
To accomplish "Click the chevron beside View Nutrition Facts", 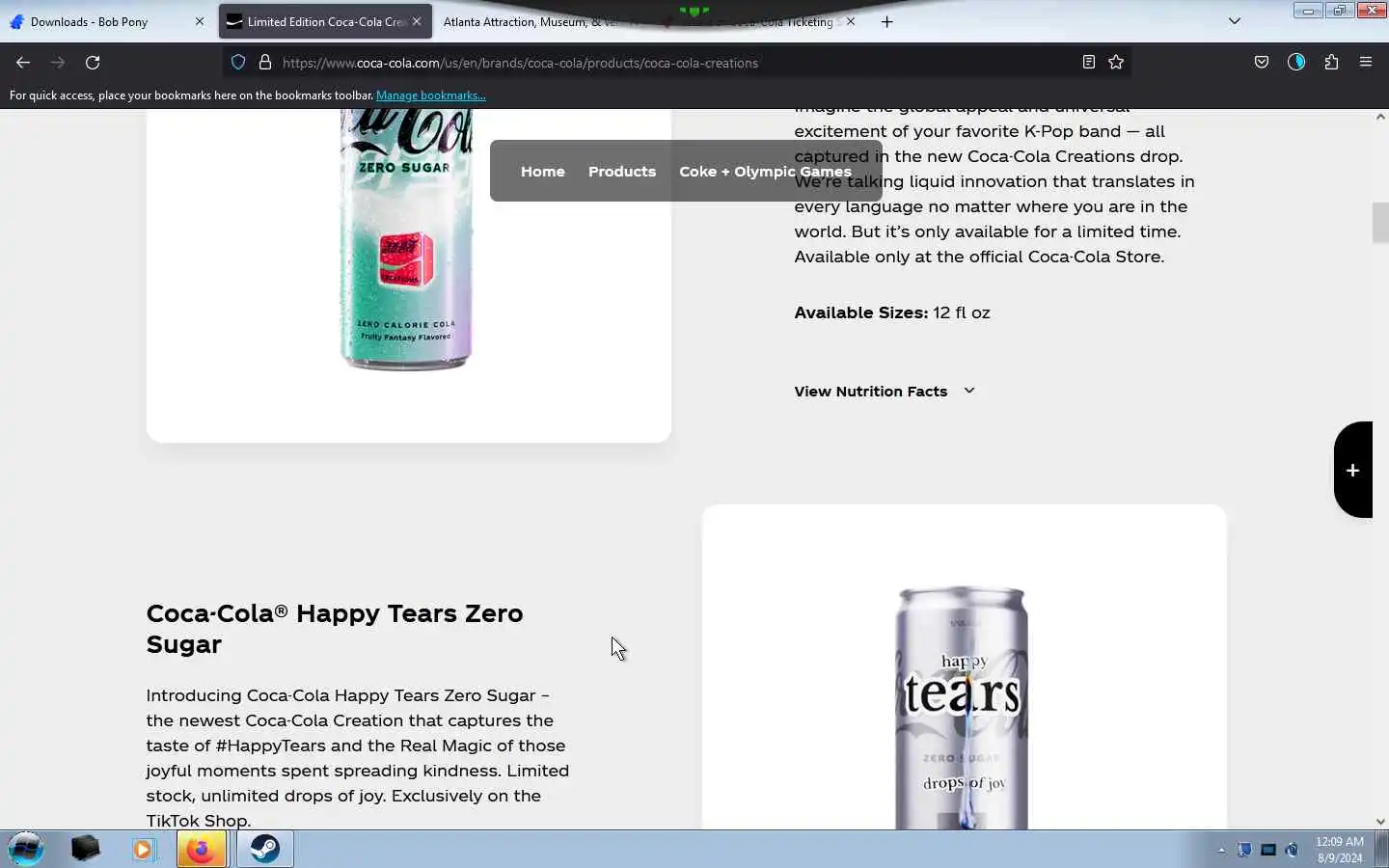I will [x=969, y=391].
